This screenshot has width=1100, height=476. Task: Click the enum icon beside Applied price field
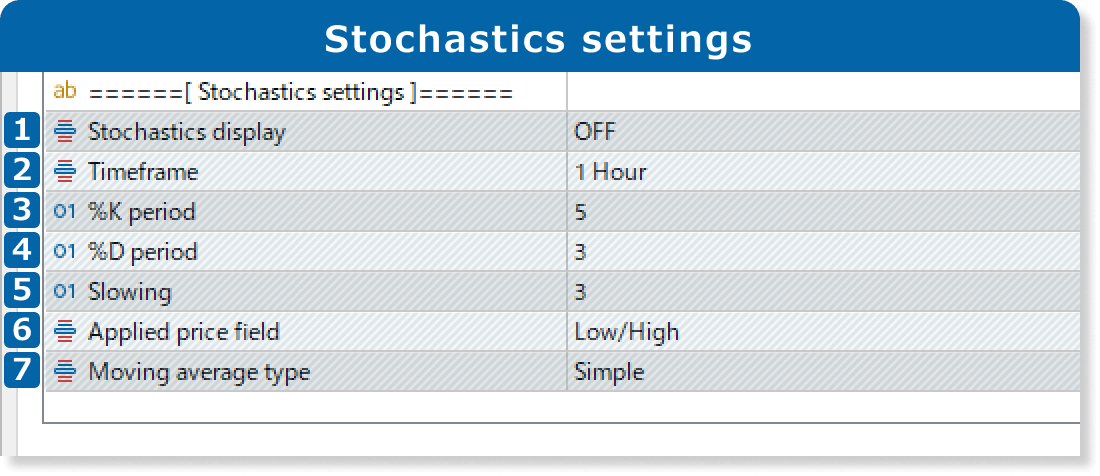click(x=65, y=331)
